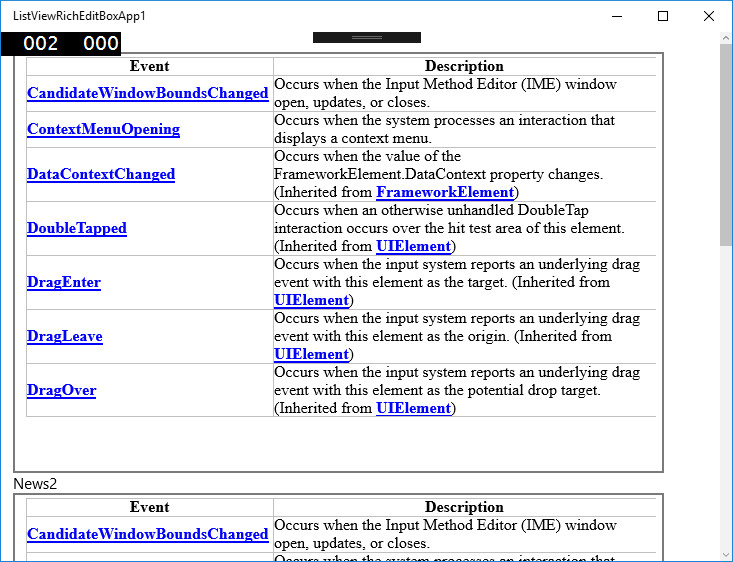
Task: Click text 'displays a context menu.'
Action: 353,138
